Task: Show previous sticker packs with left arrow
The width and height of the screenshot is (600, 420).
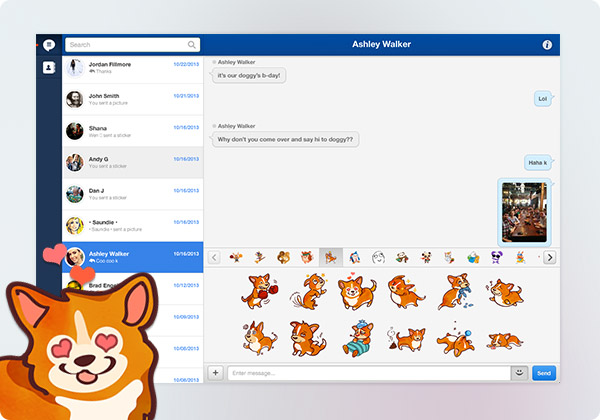Action: tap(214, 257)
